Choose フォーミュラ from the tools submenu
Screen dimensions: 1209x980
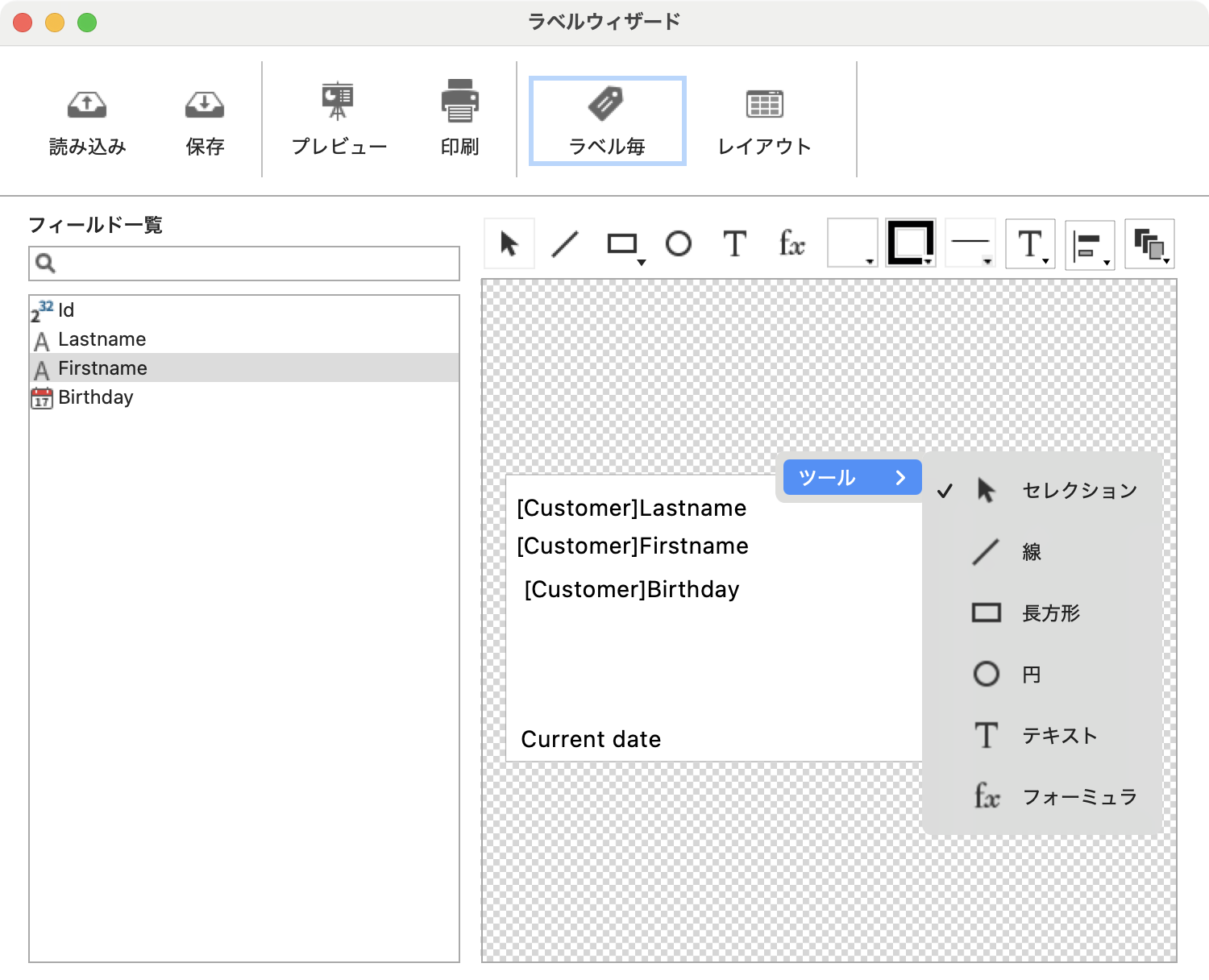[x=1078, y=797]
